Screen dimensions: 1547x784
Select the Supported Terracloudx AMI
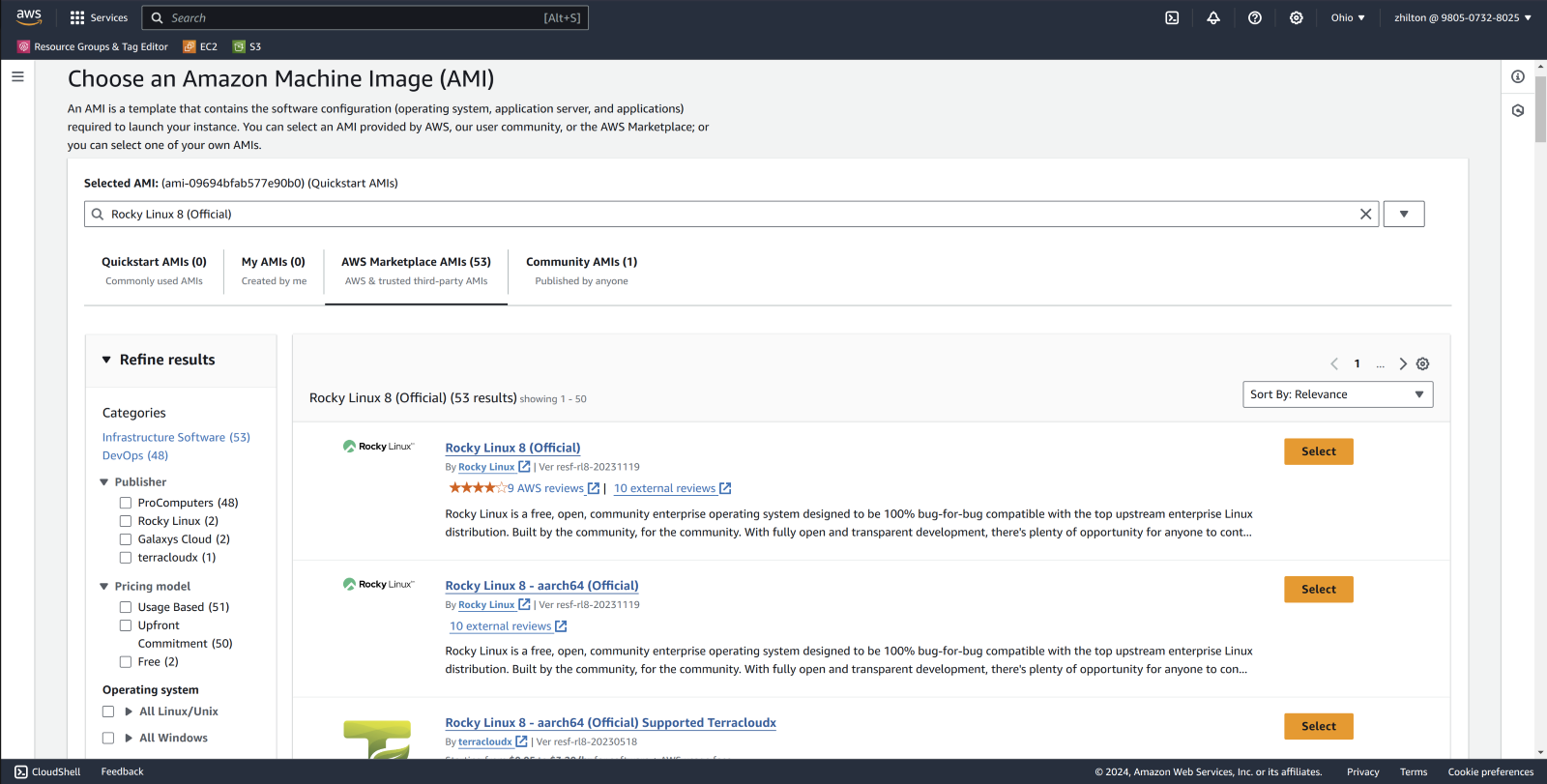[1318, 726]
